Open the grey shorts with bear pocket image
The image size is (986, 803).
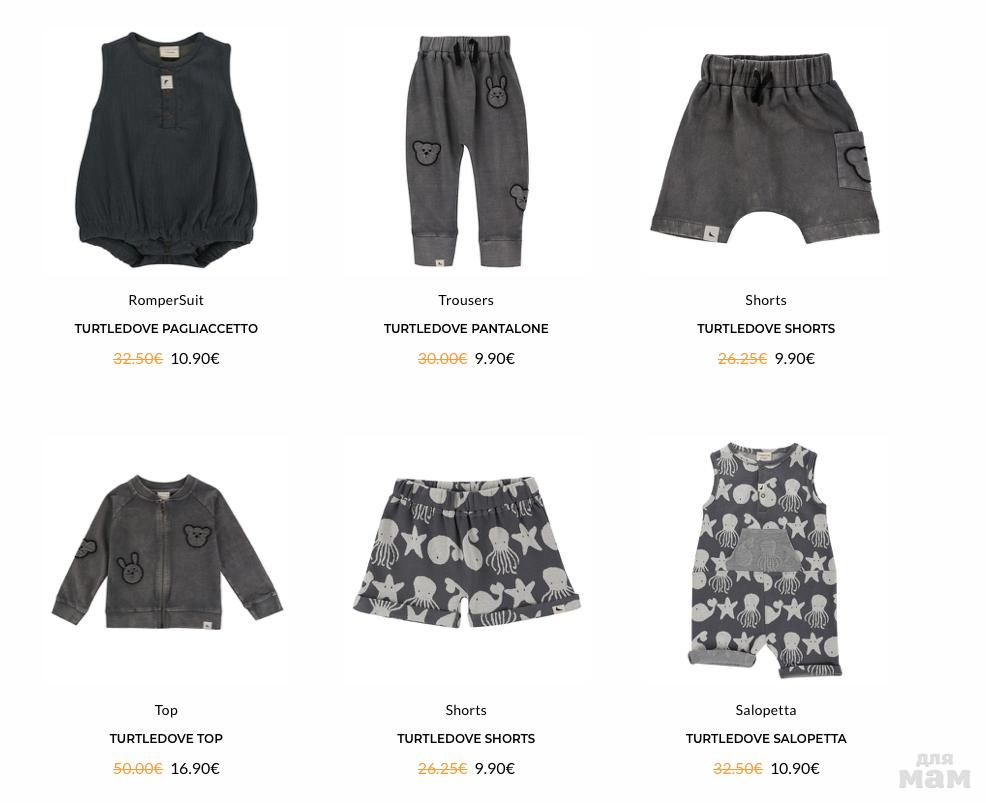point(765,149)
